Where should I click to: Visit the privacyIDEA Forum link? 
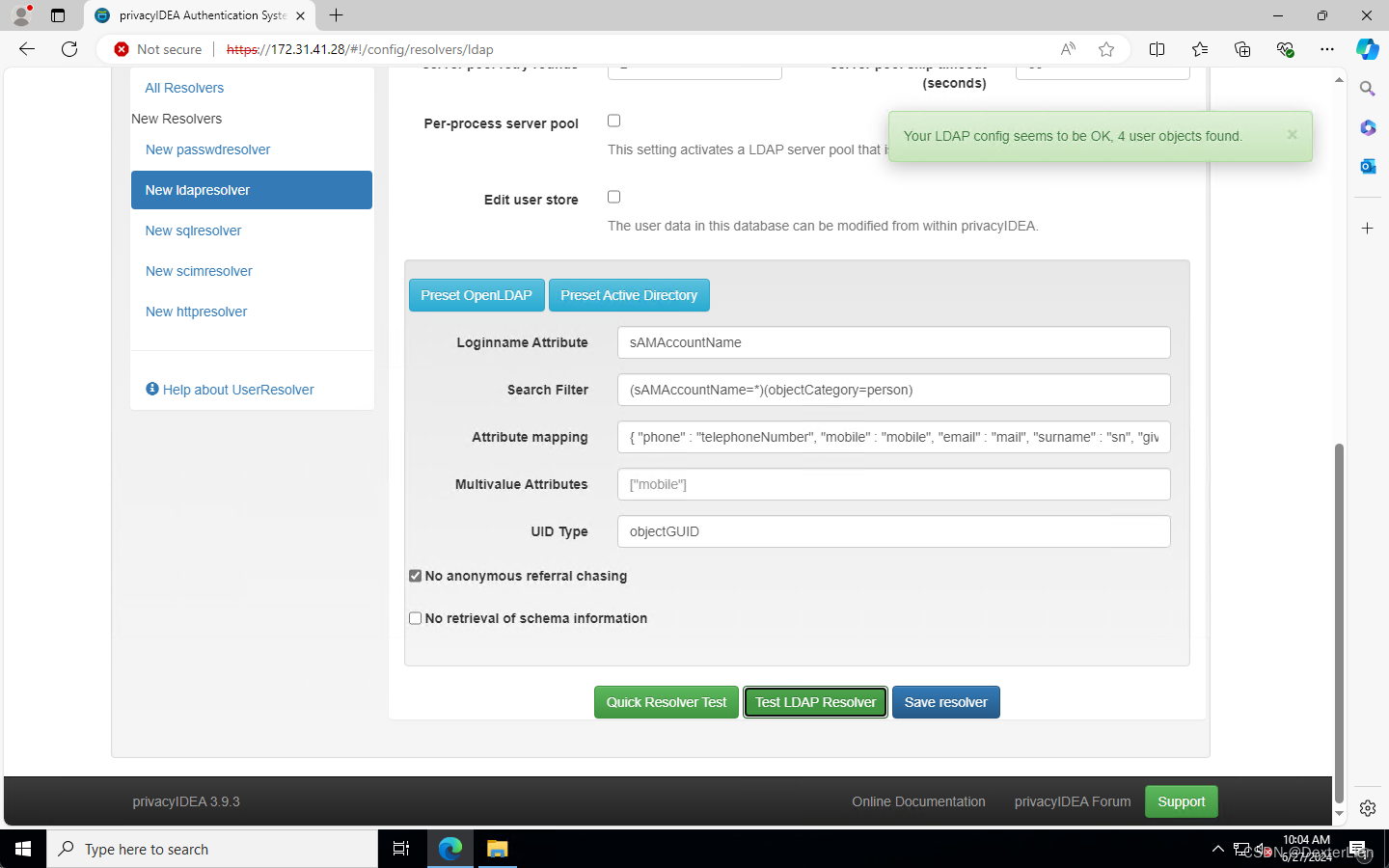click(x=1073, y=801)
